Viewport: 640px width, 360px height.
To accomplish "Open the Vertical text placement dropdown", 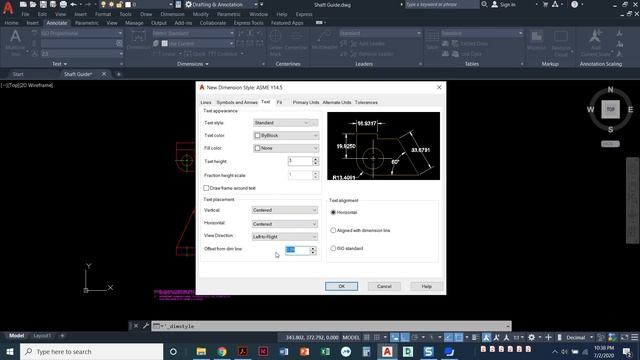I will 284,210.
